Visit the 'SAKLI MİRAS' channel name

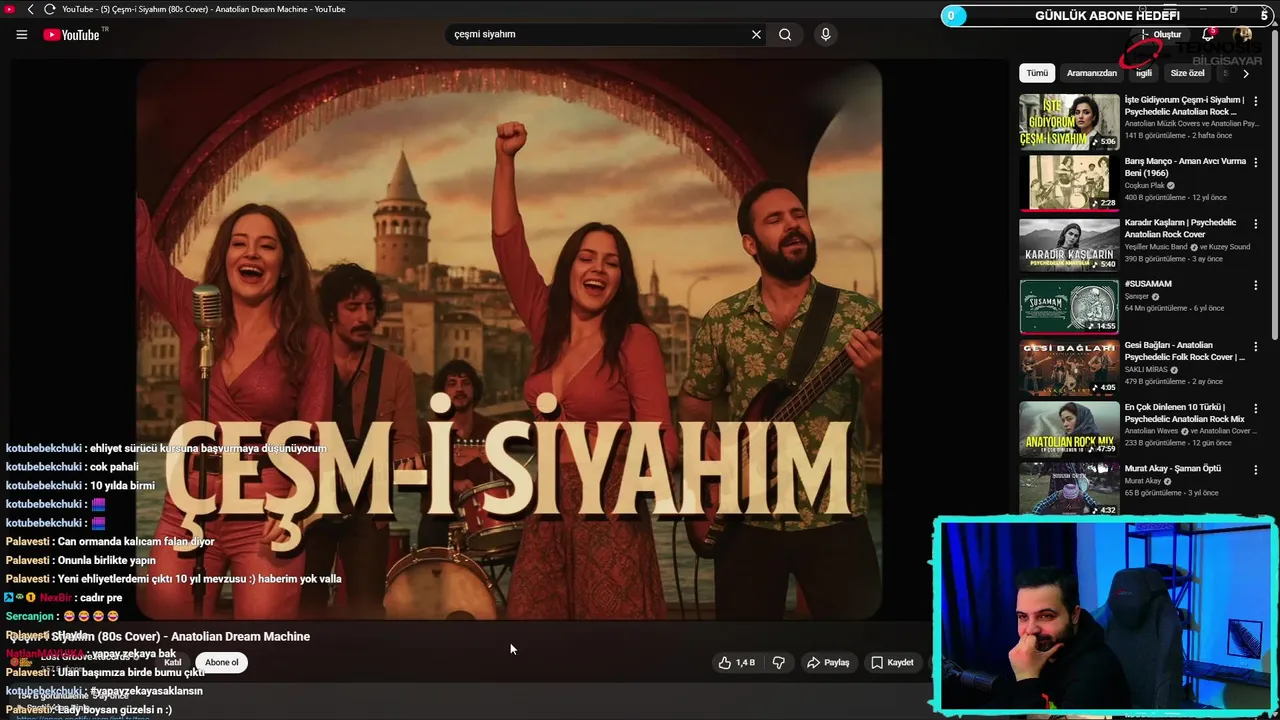click(x=1146, y=369)
